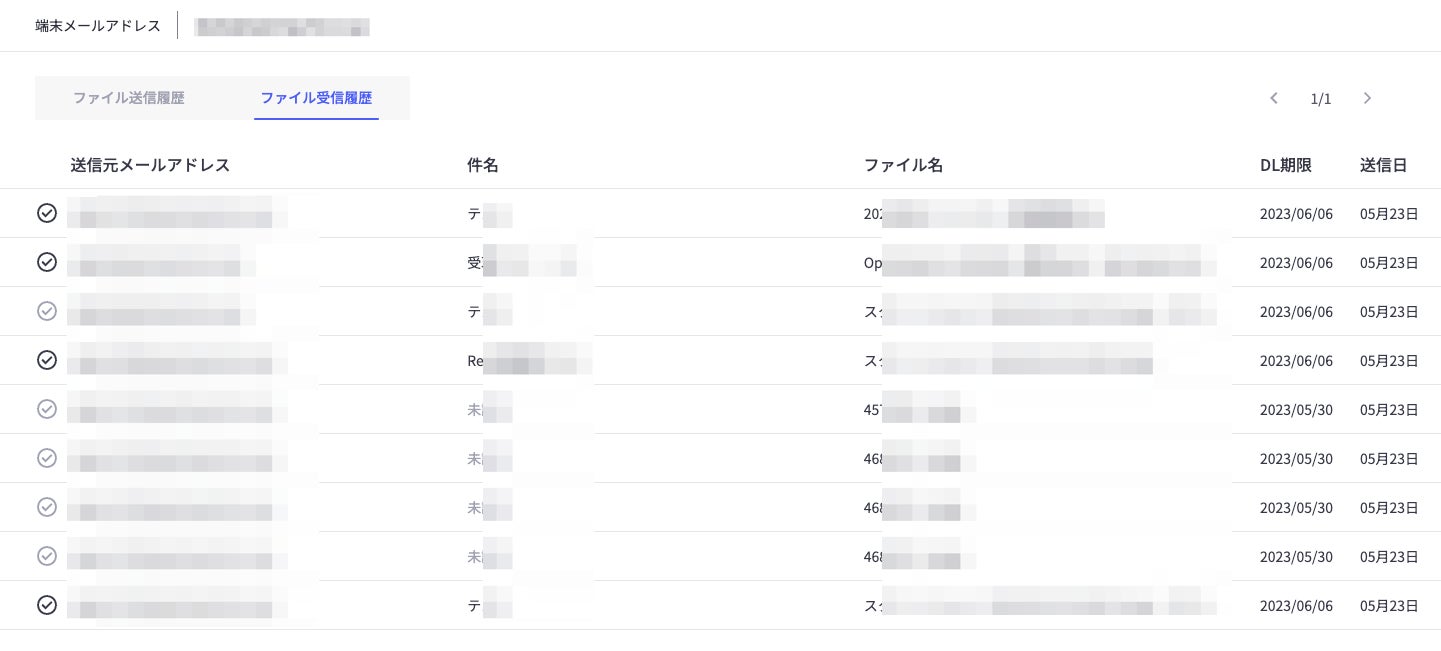Screen dimensions: 1441x651
Task: Click the 件名 column header
Action: point(483,165)
